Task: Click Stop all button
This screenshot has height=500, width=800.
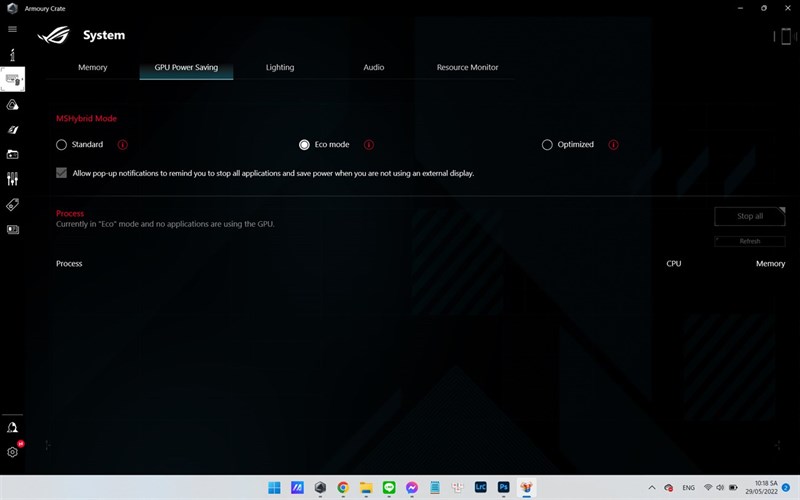Action: (749, 216)
